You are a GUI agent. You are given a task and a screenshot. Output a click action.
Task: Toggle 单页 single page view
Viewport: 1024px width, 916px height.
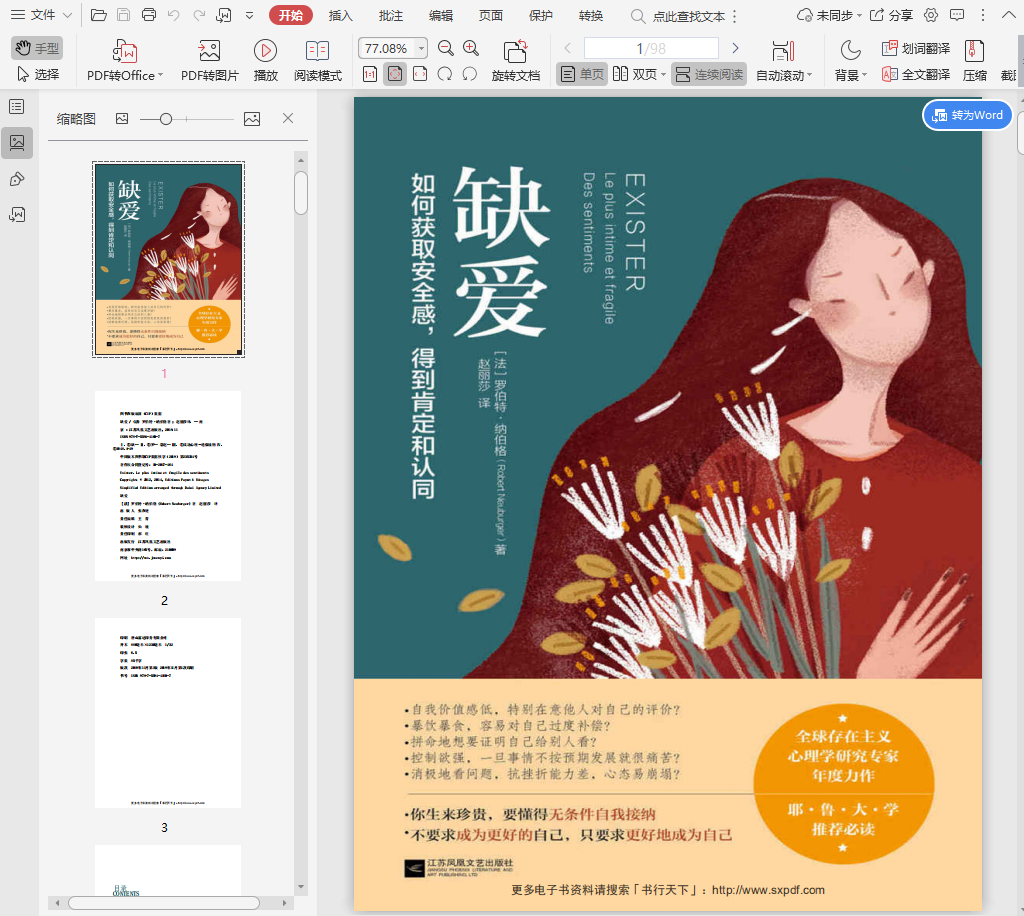click(582, 74)
